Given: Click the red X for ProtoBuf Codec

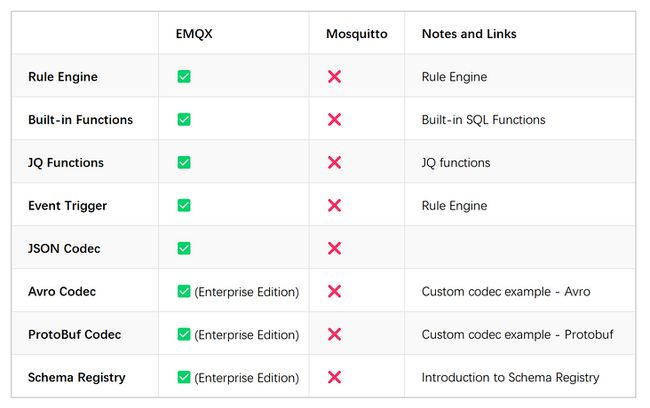Looking at the screenshot, I should [x=334, y=334].
